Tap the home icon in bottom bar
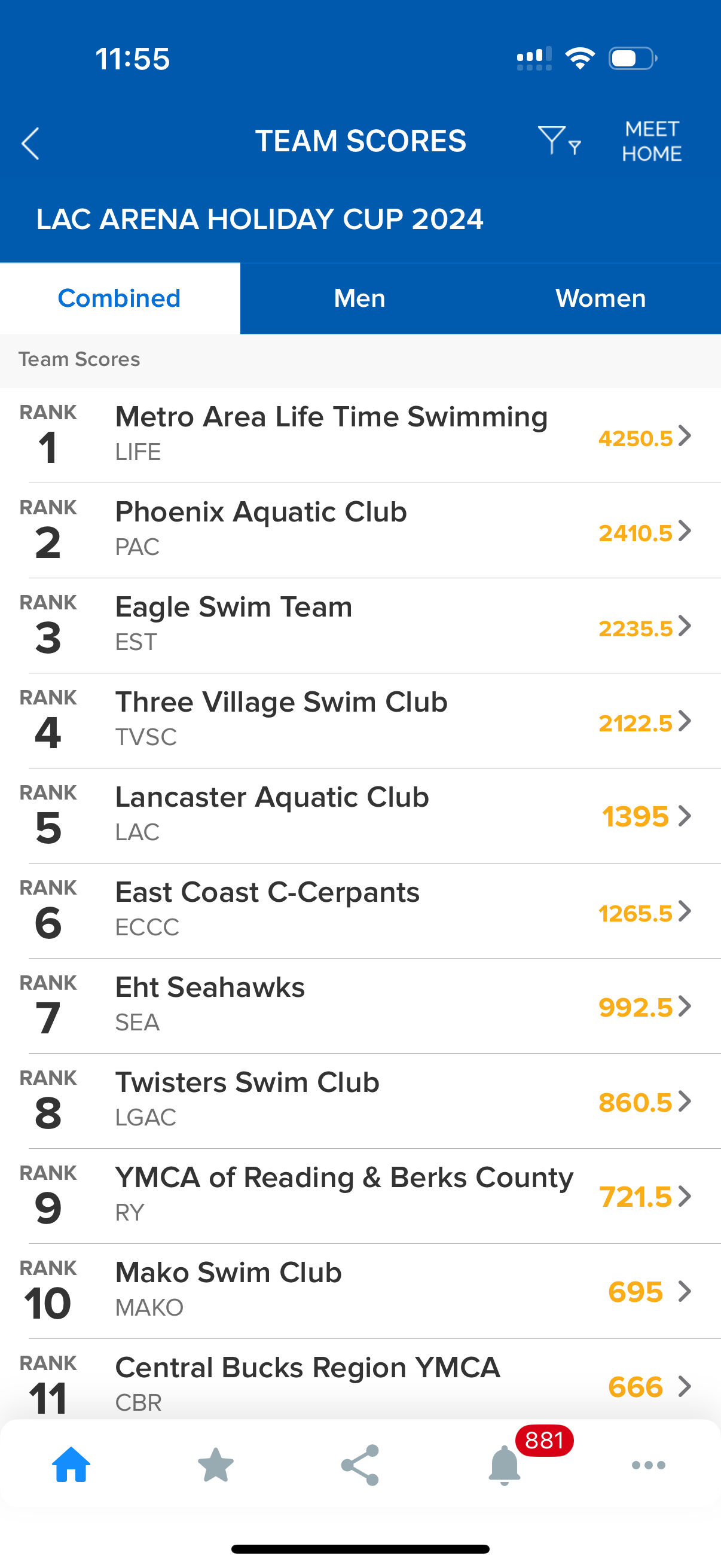Image resolution: width=721 pixels, height=1568 pixels. click(x=71, y=1465)
